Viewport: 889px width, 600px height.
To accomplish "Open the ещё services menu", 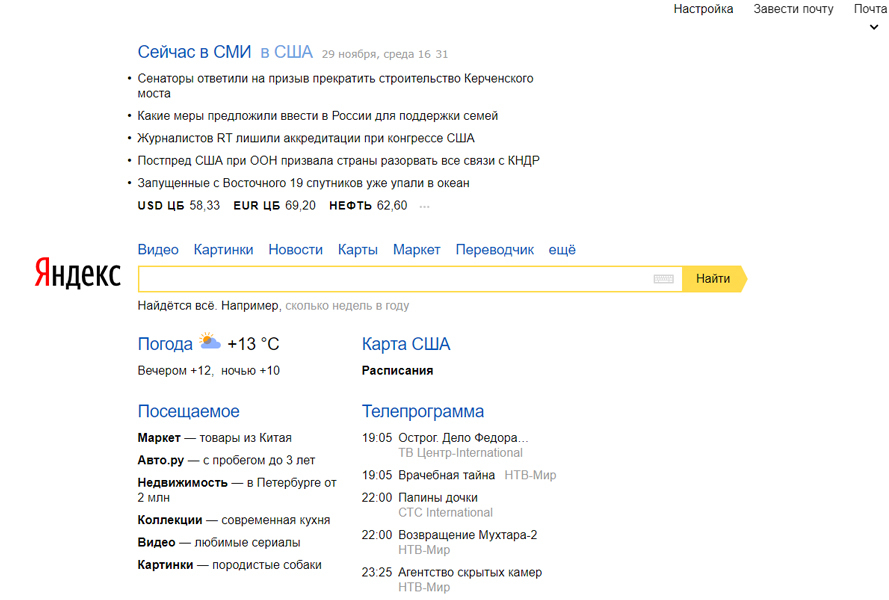I will tap(562, 250).
